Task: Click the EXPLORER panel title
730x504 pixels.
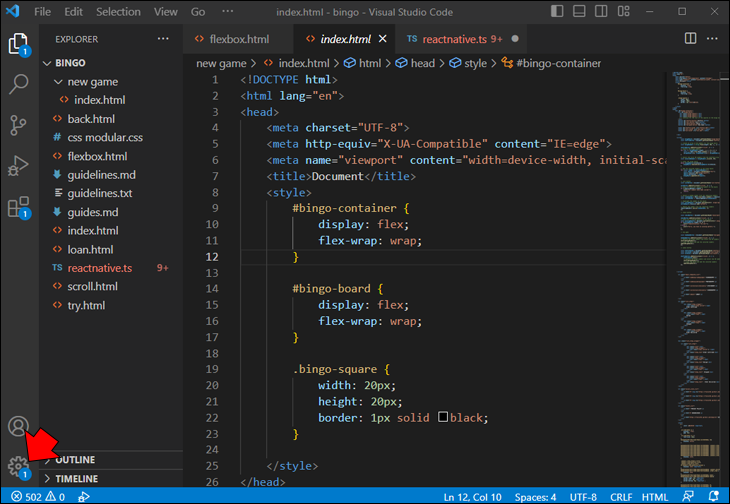Action: click(76, 39)
